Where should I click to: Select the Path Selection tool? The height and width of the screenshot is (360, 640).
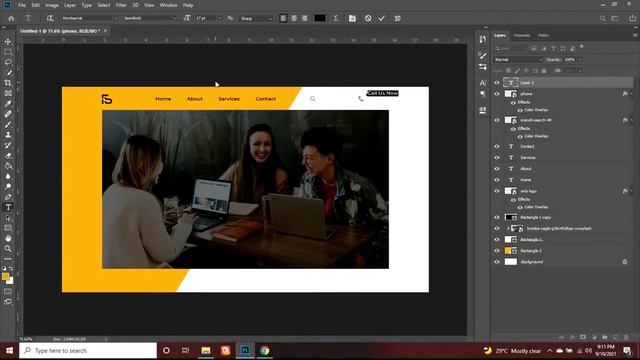point(8,218)
